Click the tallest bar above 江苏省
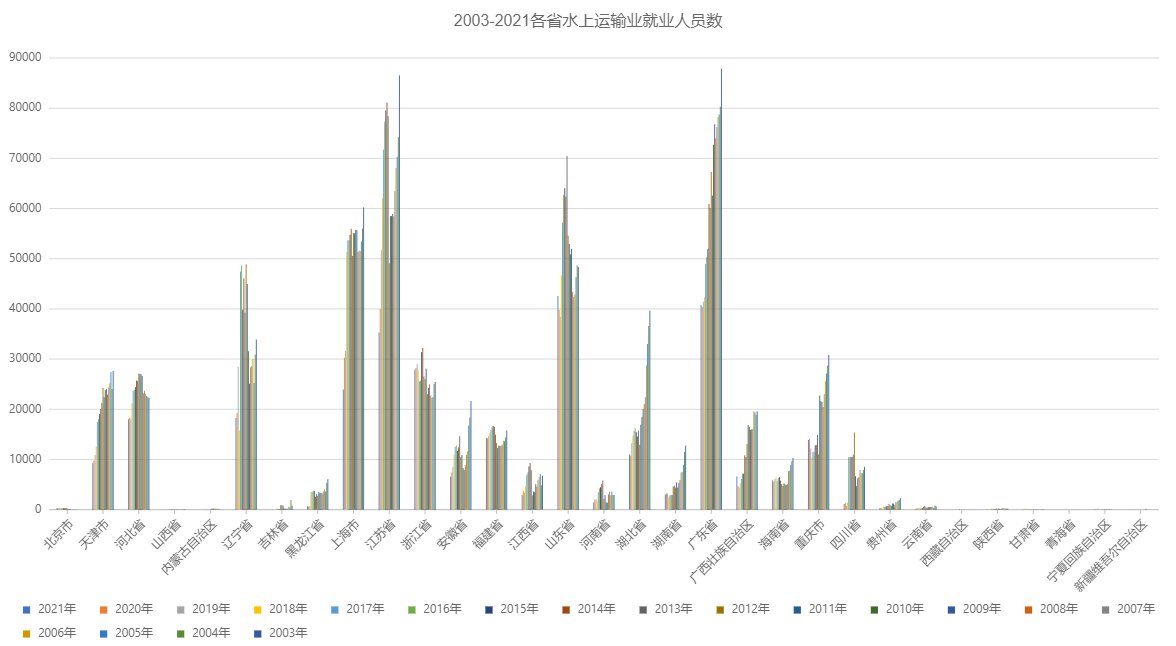Image resolution: width=1176 pixels, height=646 pixels. pos(399,293)
